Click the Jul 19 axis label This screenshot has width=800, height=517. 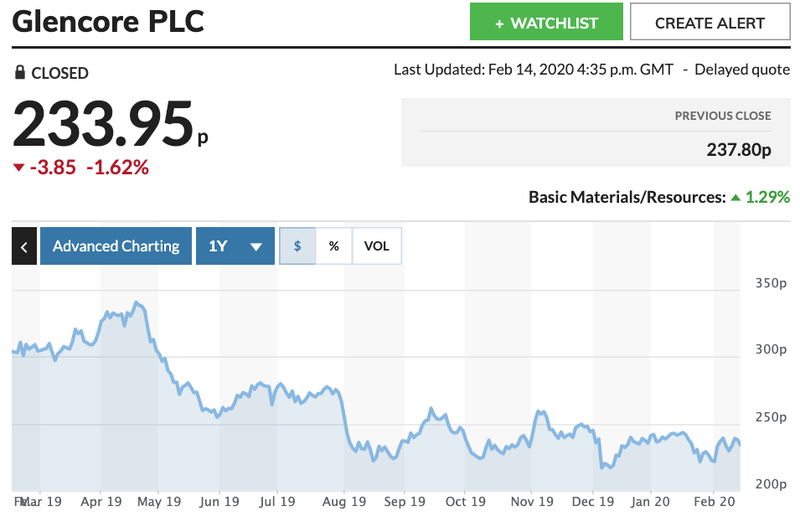[277, 502]
